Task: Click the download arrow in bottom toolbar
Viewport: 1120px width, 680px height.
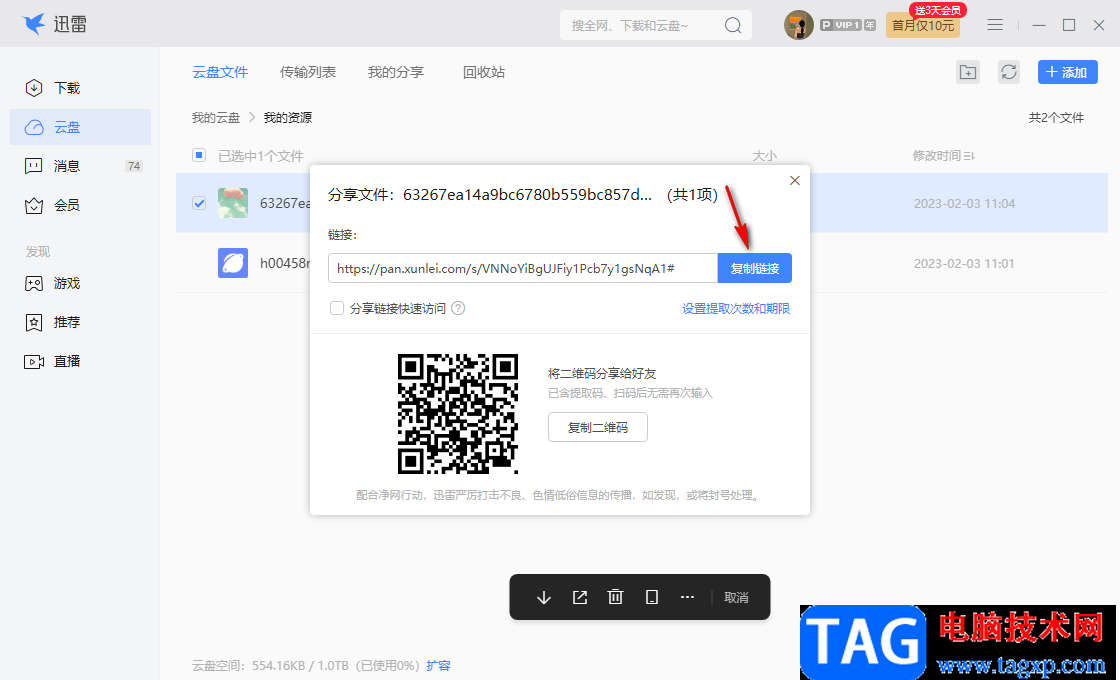Action: (x=544, y=597)
